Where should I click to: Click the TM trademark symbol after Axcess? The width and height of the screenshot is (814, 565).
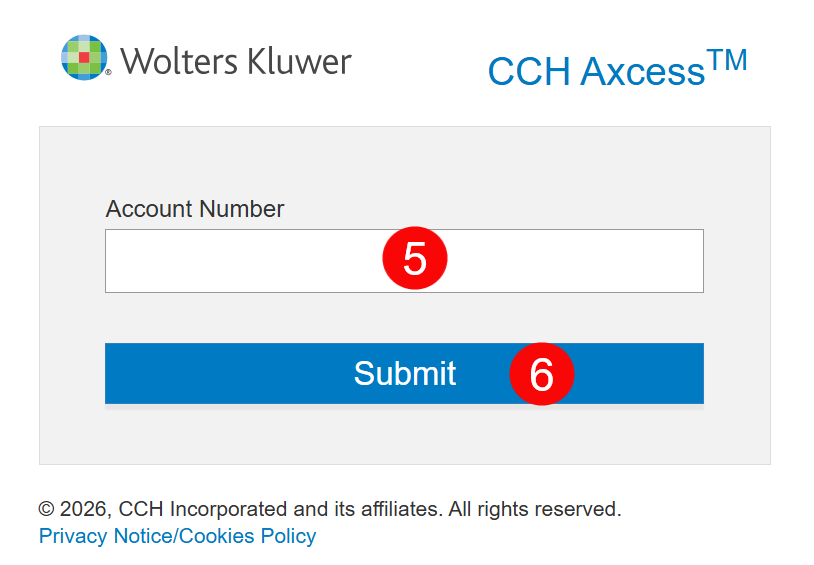tap(727, 60)
